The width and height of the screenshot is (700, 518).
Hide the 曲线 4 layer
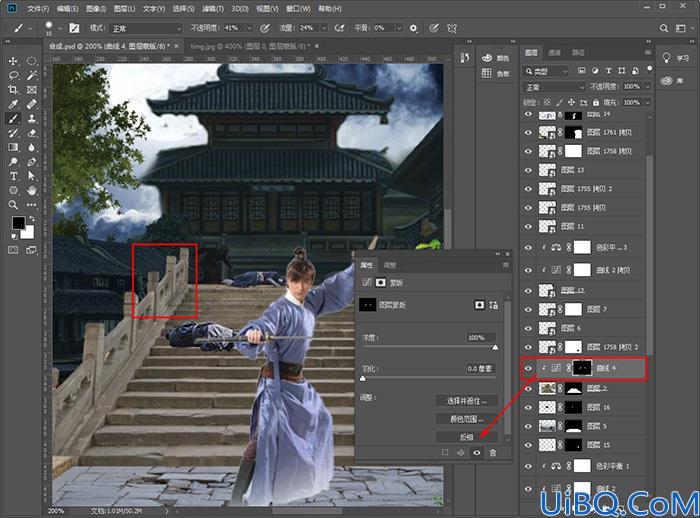coord(529,368)
